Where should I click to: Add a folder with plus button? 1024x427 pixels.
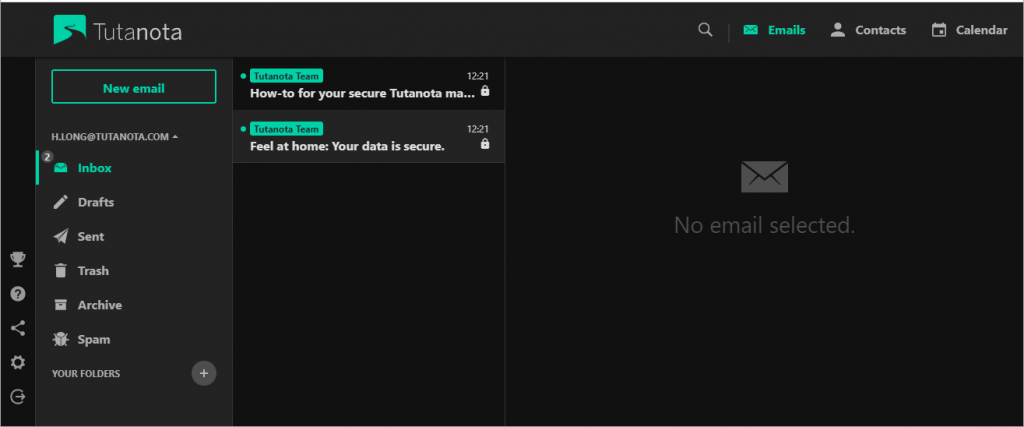coord(204,373)
